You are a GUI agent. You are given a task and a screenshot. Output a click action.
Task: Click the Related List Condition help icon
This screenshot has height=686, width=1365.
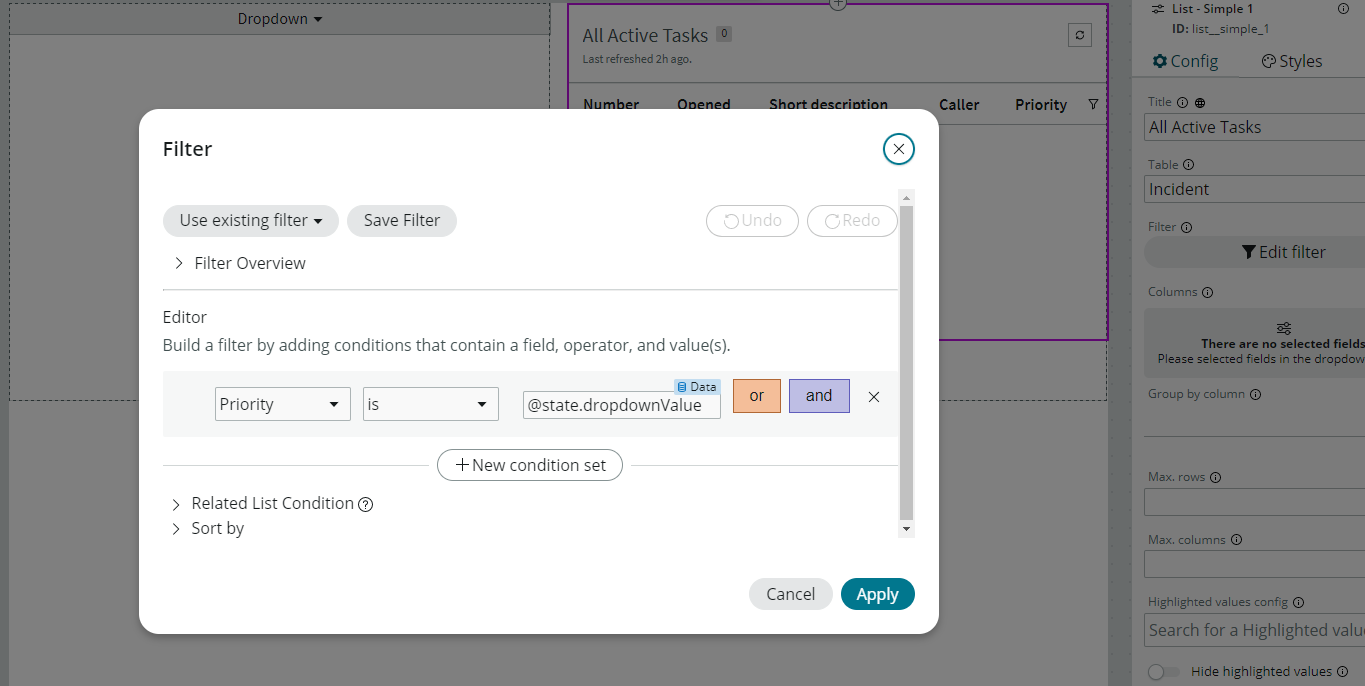(x=366, y=504)
